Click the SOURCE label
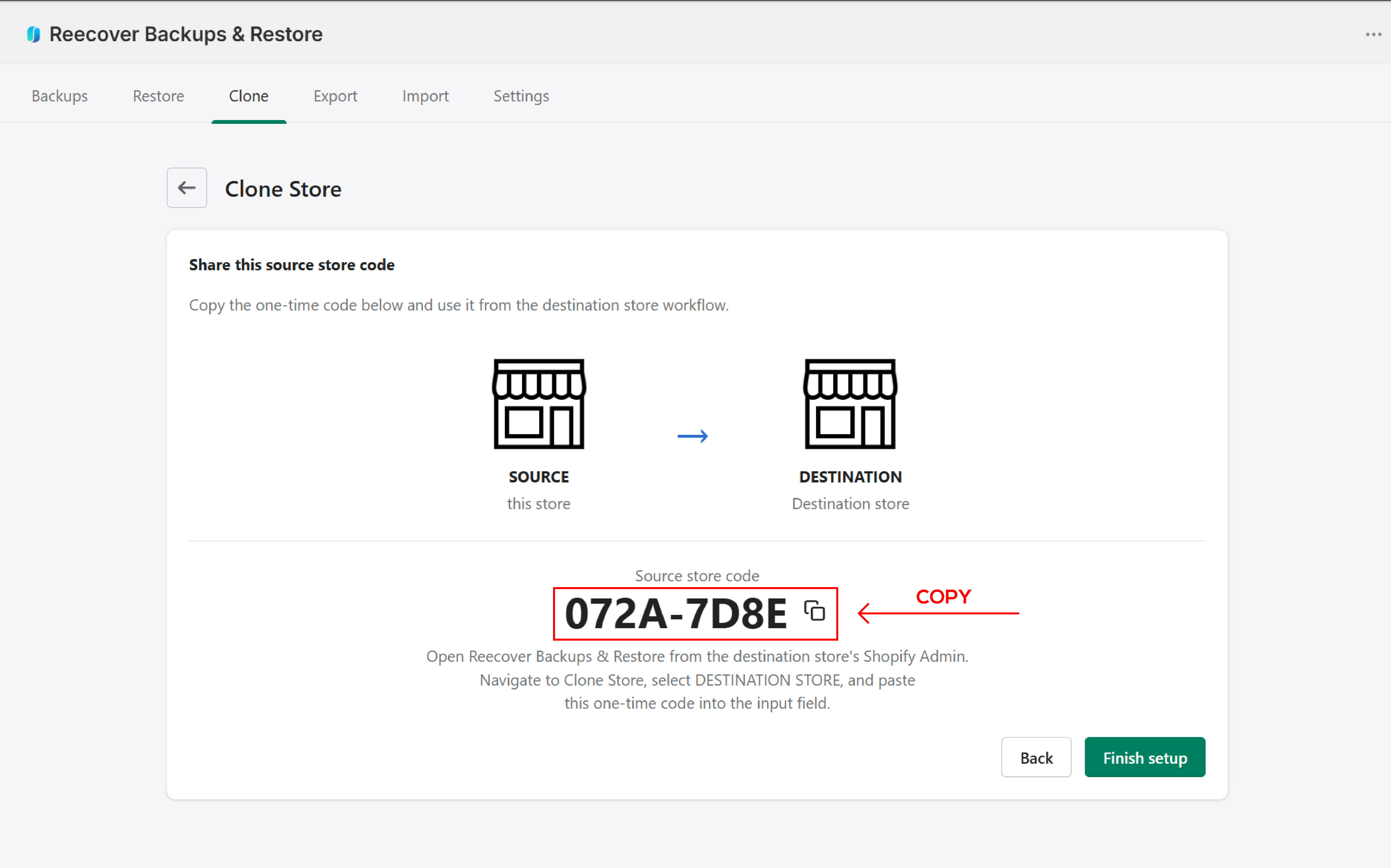Screen dimensions: 1391x868 coord(539,477)
